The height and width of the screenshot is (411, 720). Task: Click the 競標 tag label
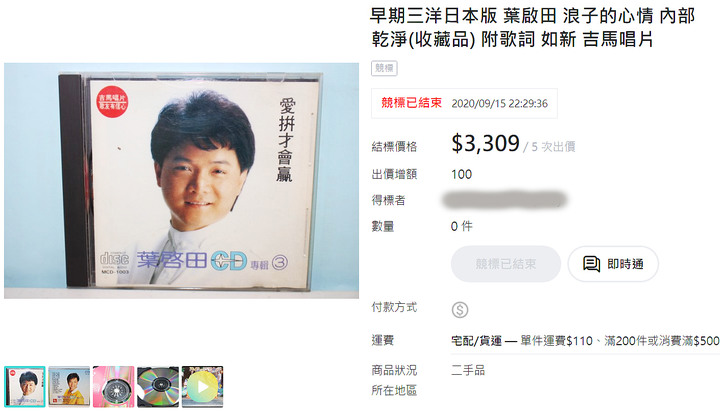(384, 68)
